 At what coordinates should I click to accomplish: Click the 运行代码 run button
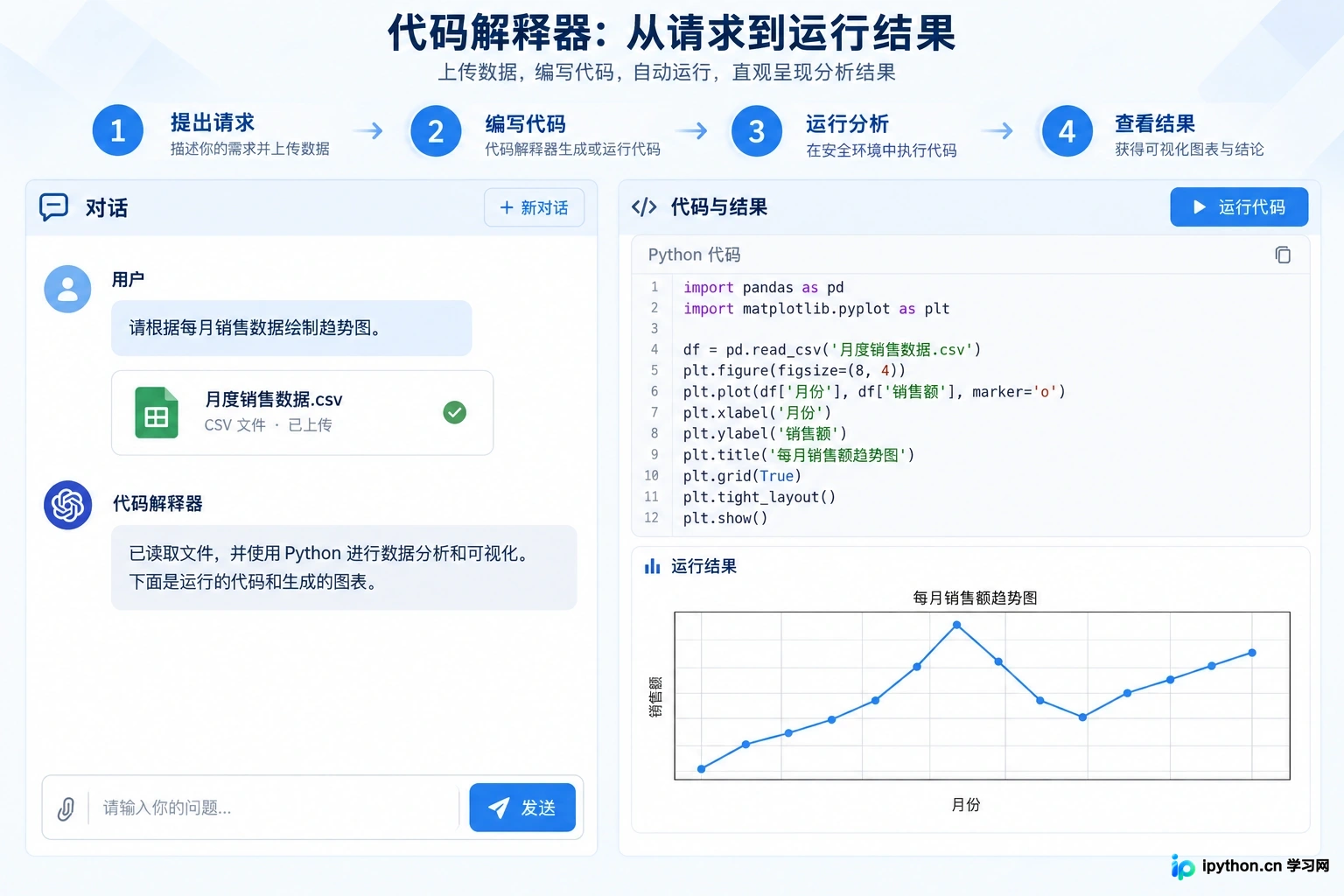point(1239,206)
